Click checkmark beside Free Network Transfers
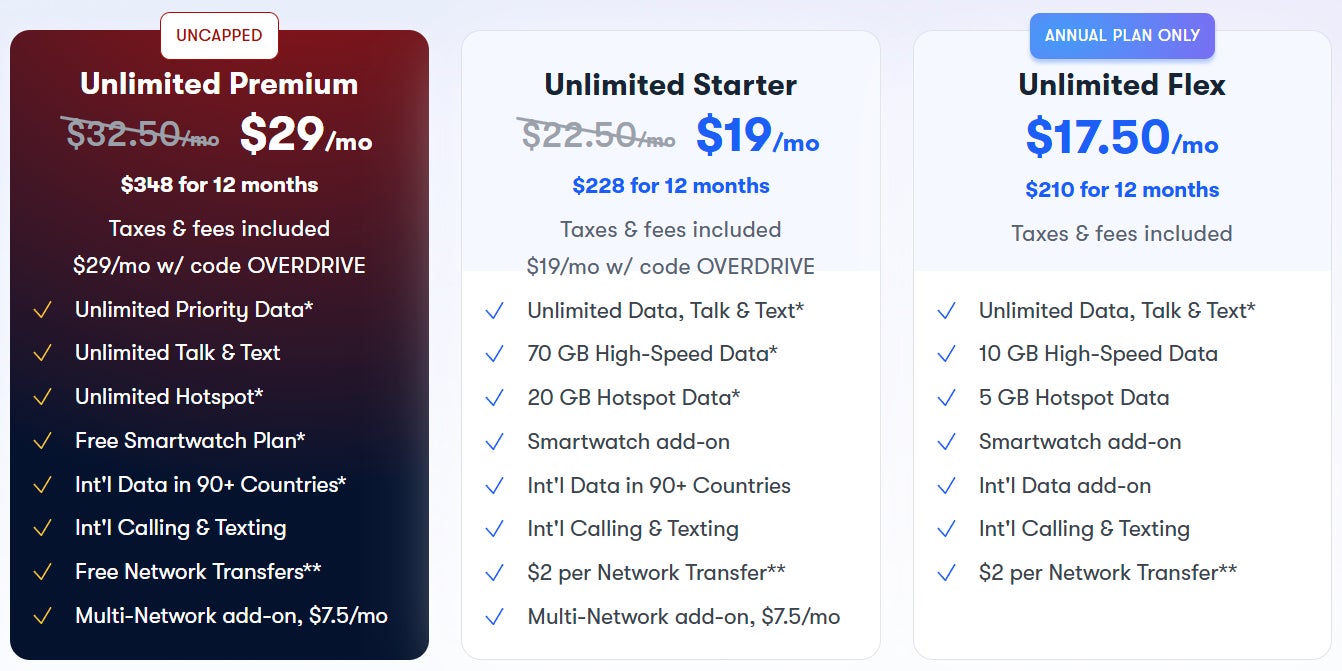1342x671 pixels. tap(42, 572)
